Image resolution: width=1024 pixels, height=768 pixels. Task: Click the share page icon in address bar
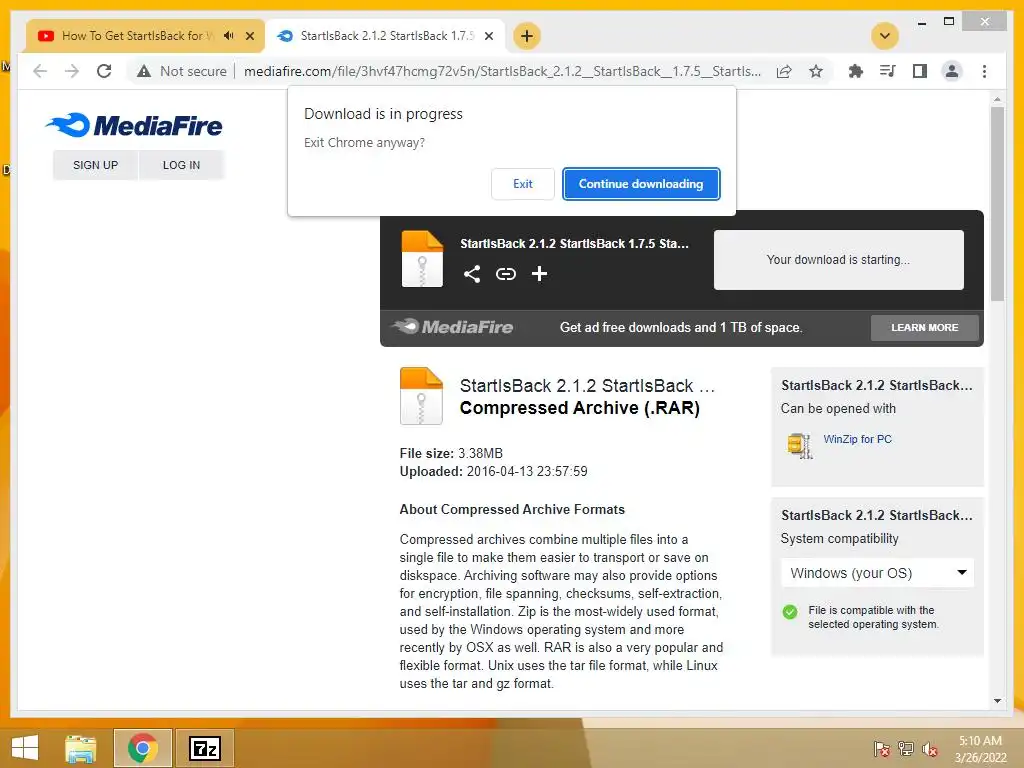pos(784,71)
